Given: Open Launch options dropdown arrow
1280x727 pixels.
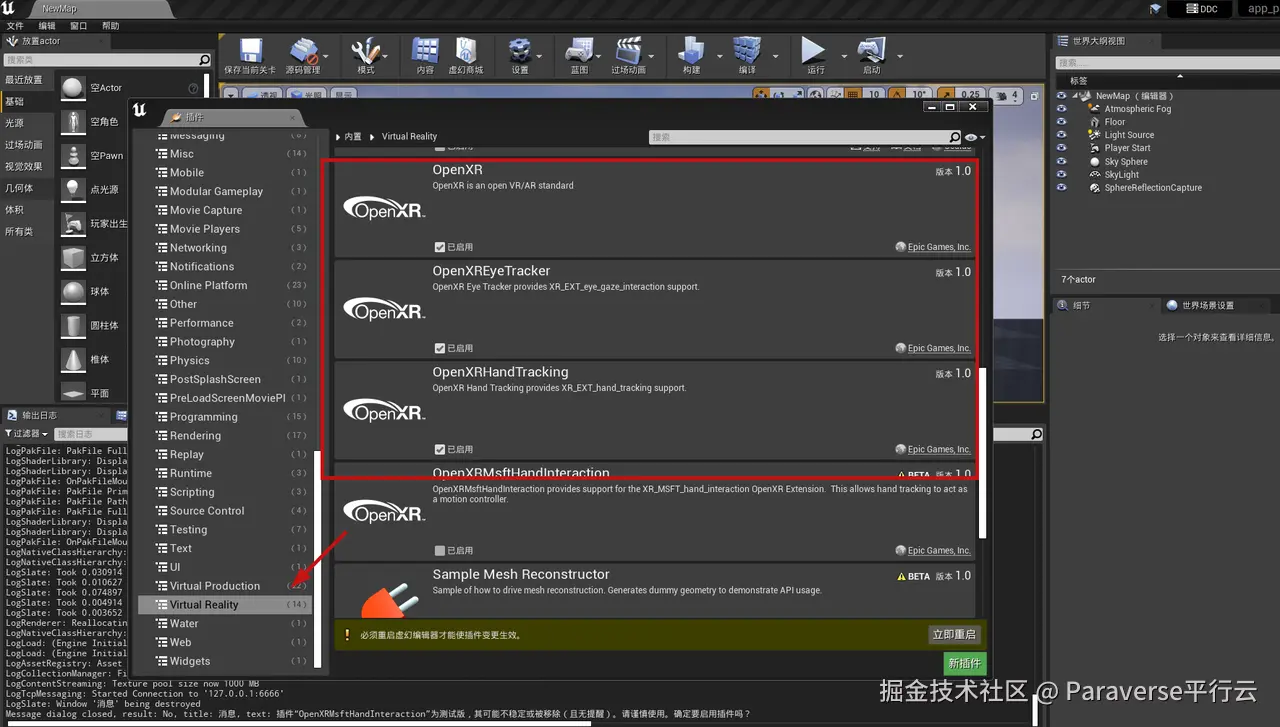Looking at the screenshot, I should (900, 56).
